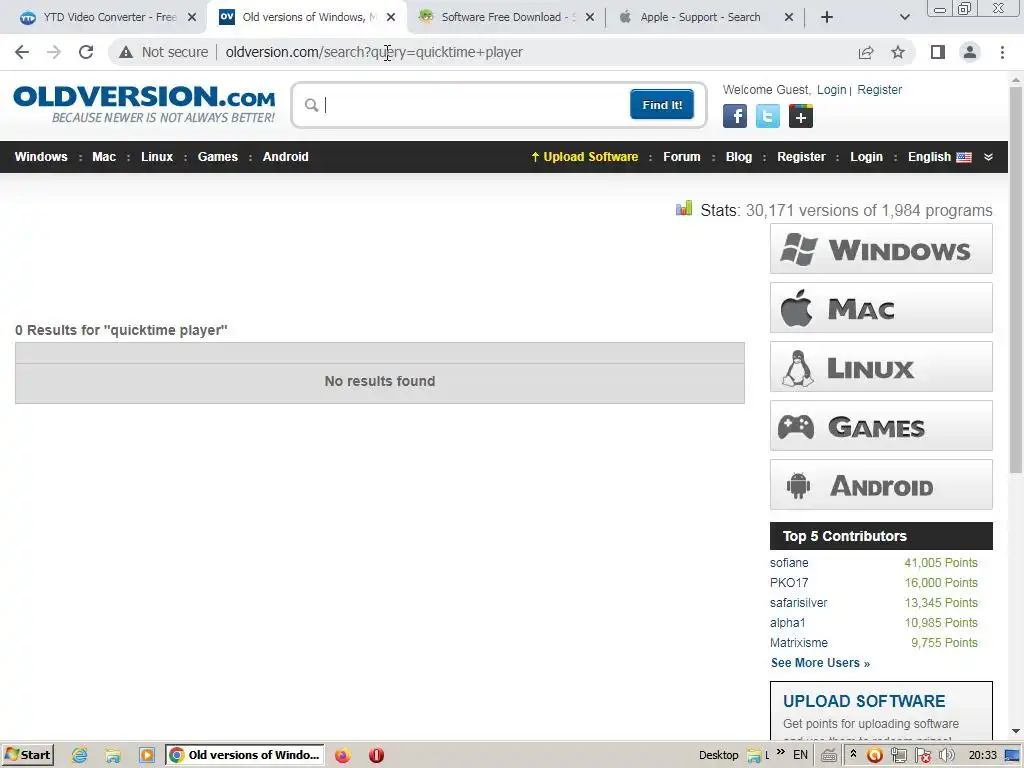The width and height of the screenshot is (1024, 768).
Task: Open Games in the navigation bar
Action: point(217,157)
